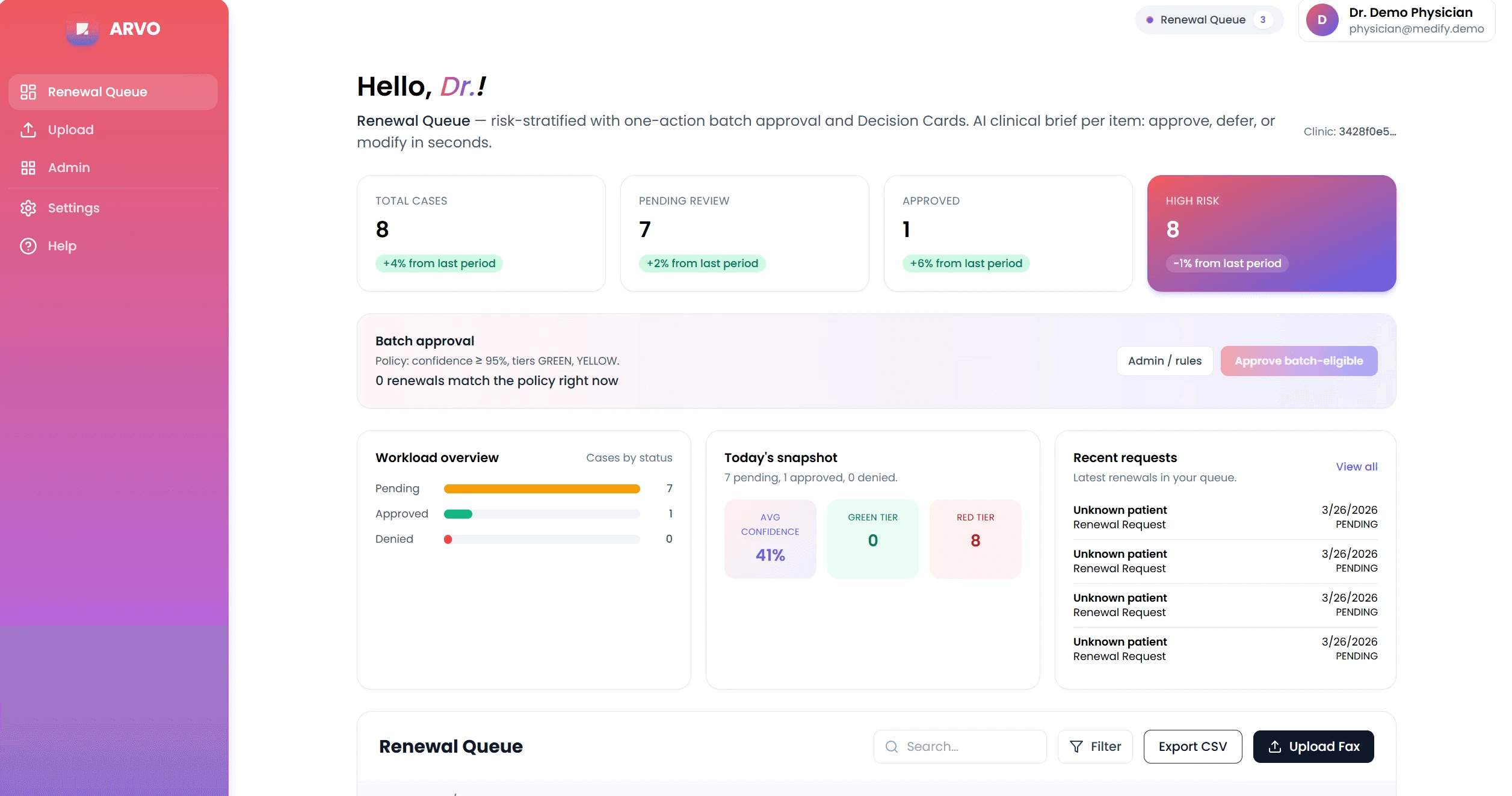1512x796 pixels.
Task: Click the Renewal Queue pill in header
Action: (x=1208, y=20)
